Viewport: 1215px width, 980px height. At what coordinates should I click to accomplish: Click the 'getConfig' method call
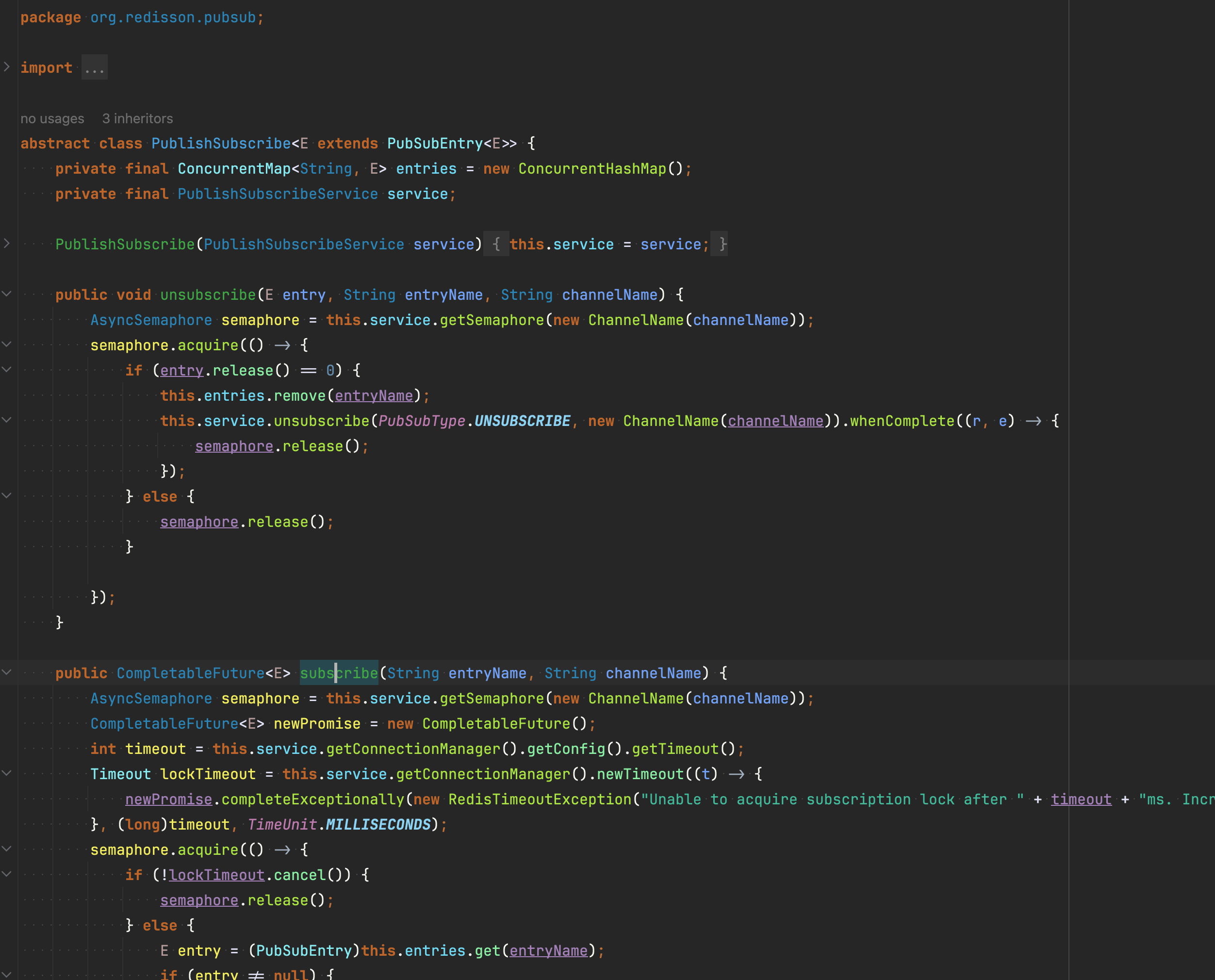point(566,749)
